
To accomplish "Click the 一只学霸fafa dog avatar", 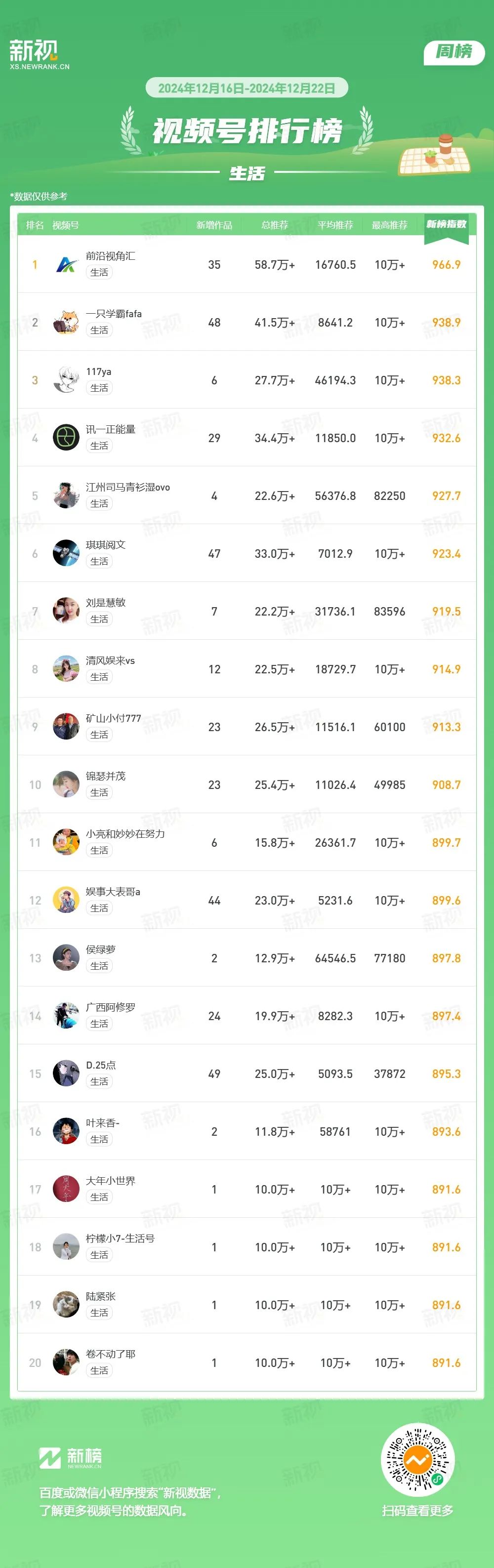I will coord(66,323).
